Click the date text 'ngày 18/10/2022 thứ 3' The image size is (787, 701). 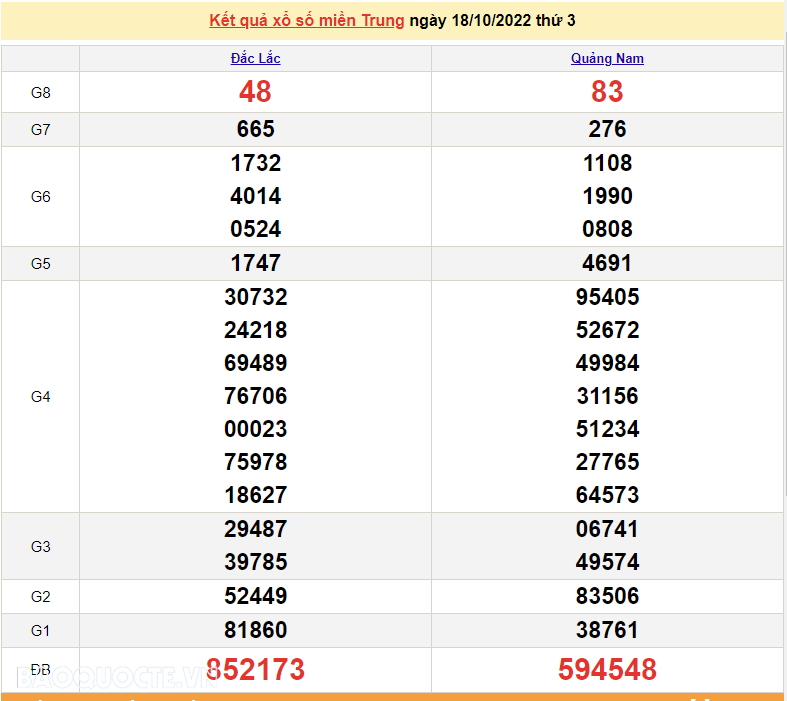tap(492, 20)
